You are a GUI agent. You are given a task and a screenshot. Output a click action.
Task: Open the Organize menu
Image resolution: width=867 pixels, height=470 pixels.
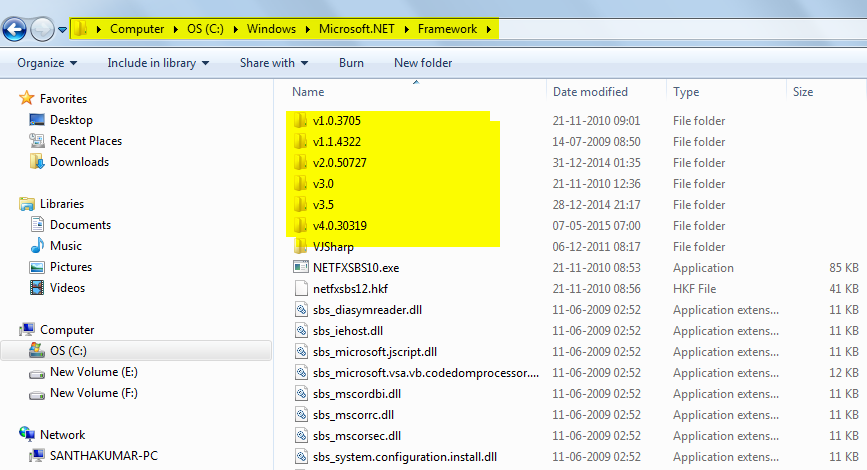pyautogui.click(x=47, y=63)
